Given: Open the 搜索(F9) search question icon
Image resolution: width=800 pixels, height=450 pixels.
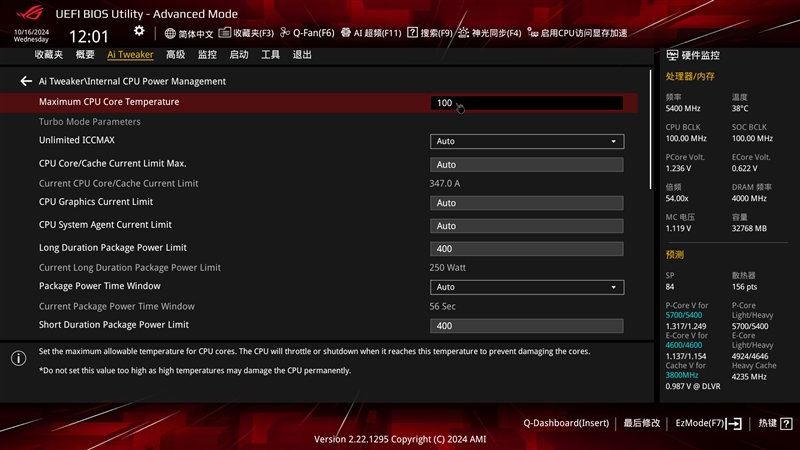Looking at the screenshot, I should click(412, 33).
